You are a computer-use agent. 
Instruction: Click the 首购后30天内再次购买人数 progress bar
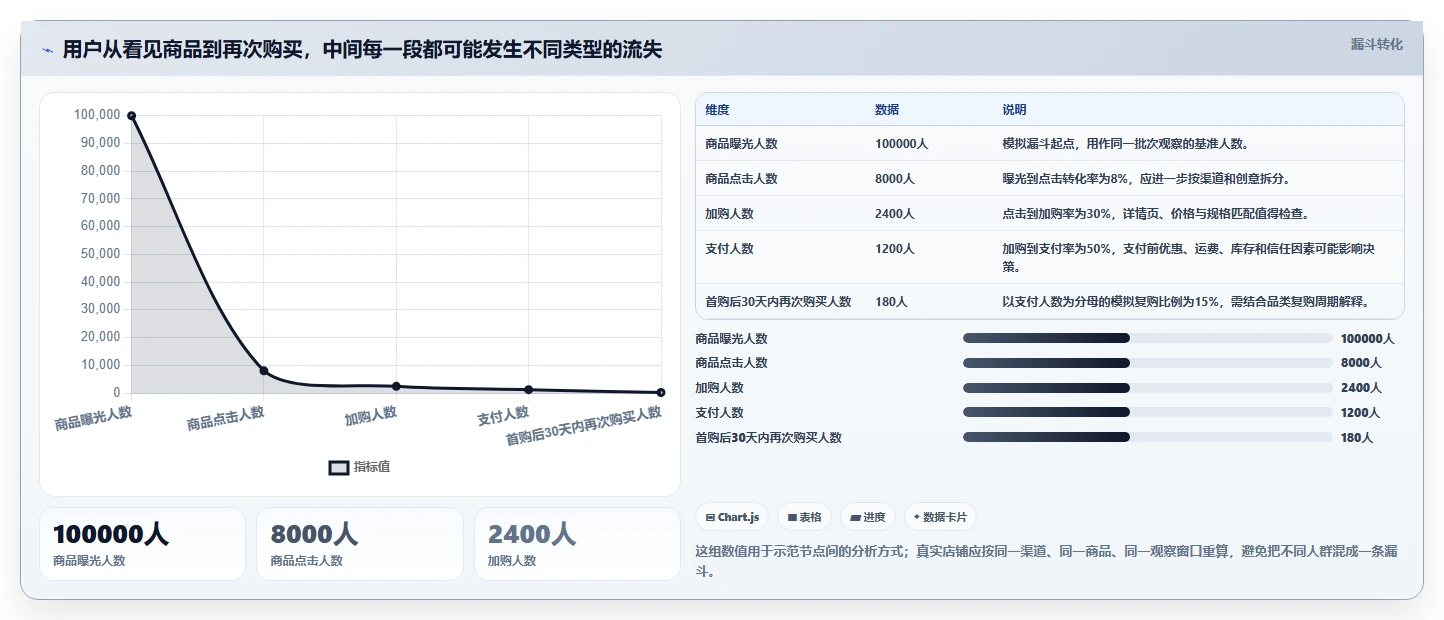point(1148,437)
